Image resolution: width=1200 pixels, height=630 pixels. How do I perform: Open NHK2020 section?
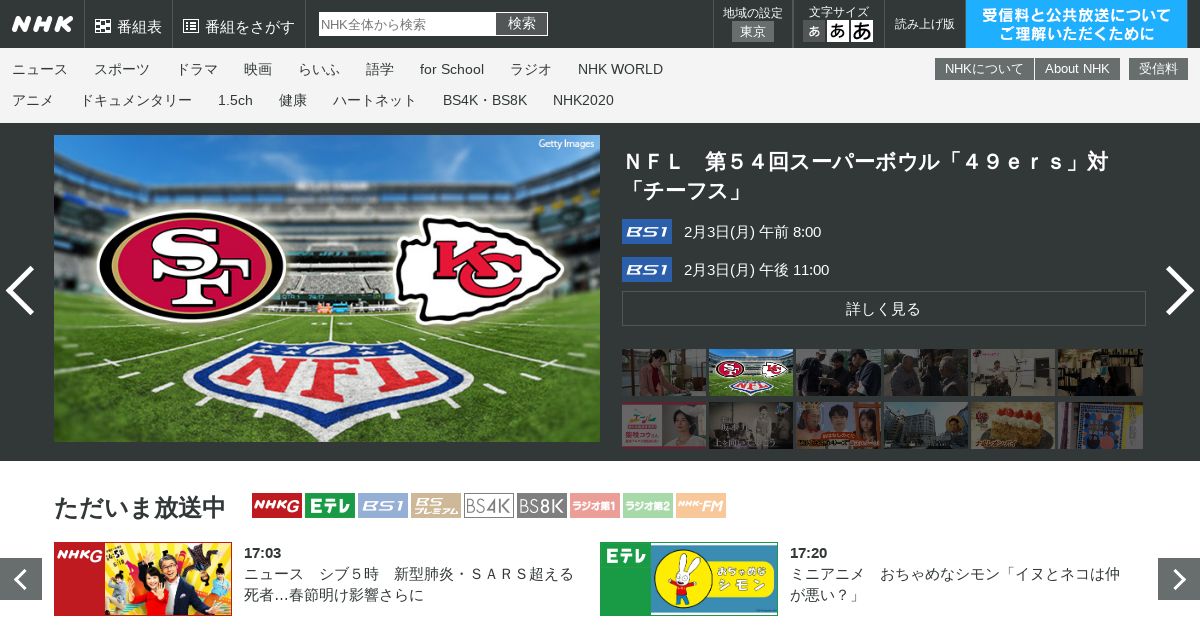[x=583, y=100]
